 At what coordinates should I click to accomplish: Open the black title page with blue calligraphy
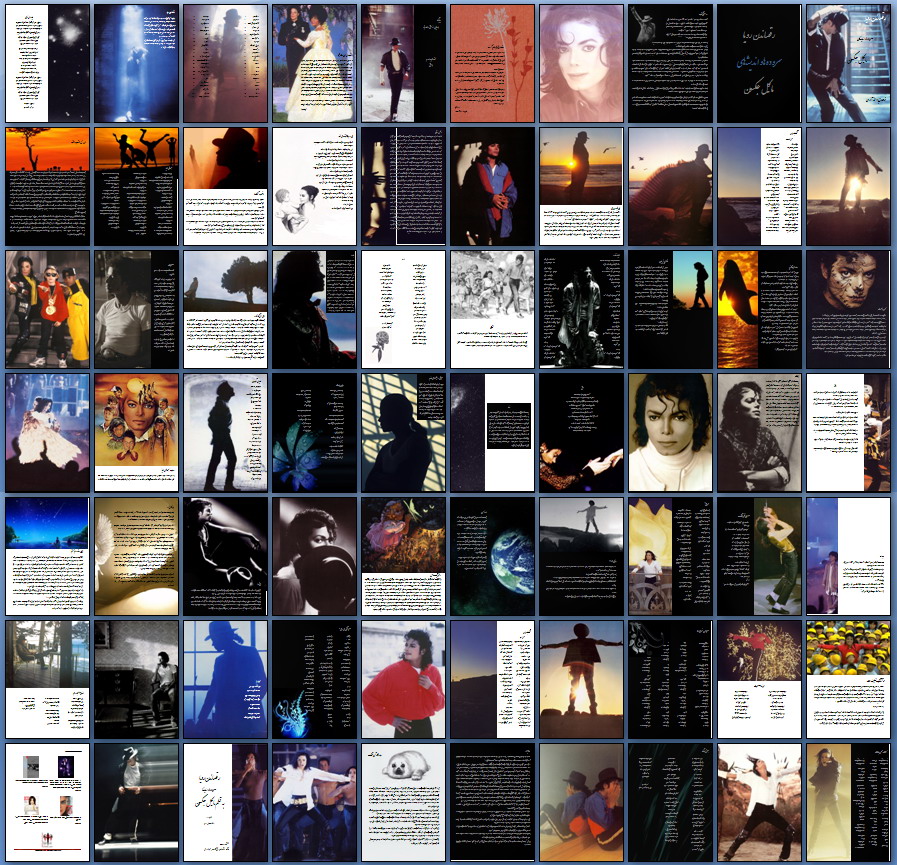click(x=758, y=63)
